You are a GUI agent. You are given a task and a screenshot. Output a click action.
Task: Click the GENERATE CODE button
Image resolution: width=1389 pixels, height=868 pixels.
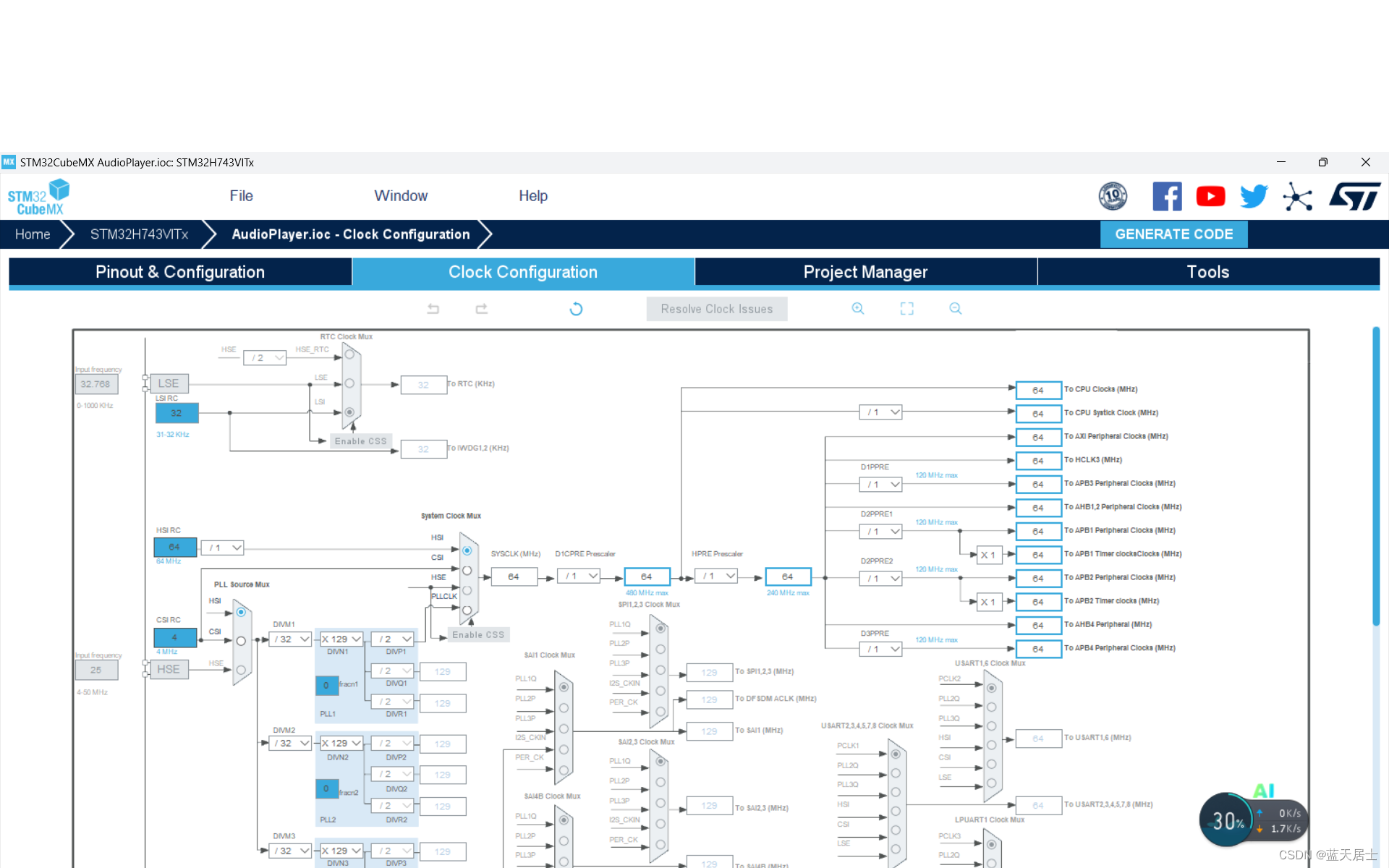tap(1173, 234)
